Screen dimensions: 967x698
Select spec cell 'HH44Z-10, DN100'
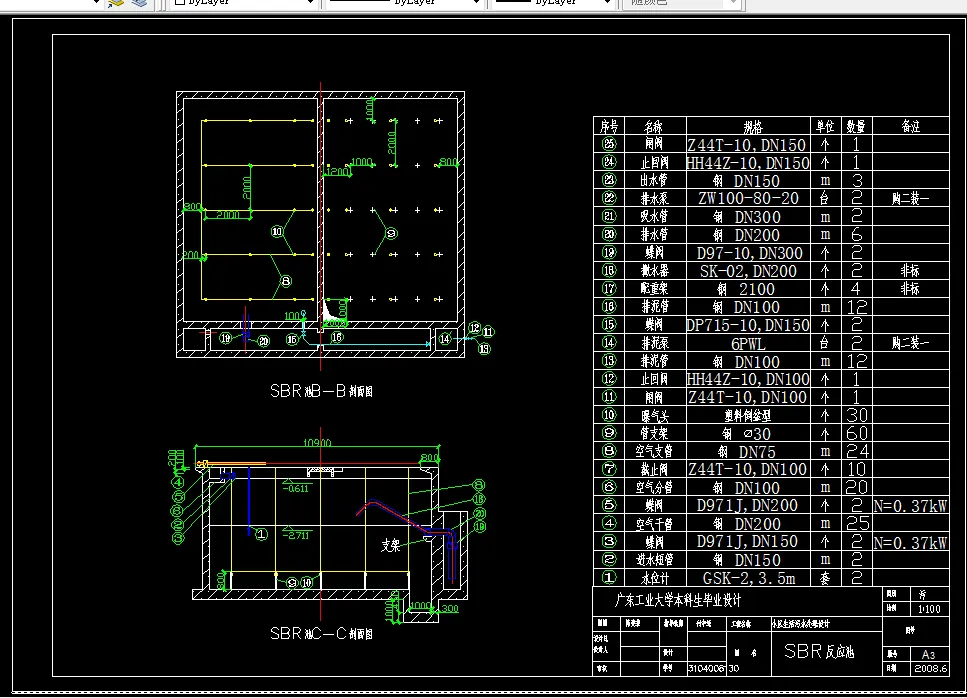[x=748, y=379]
